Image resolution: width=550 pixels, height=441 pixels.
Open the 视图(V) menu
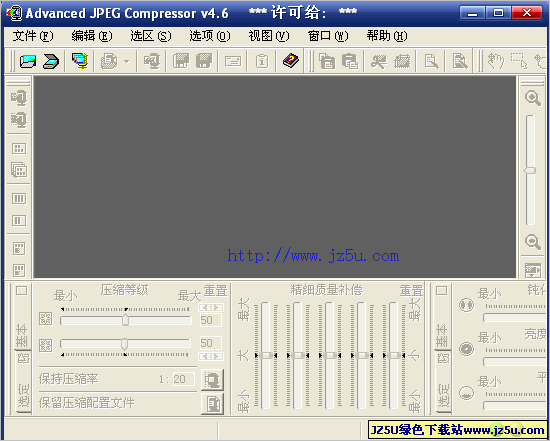click(269, 36)
